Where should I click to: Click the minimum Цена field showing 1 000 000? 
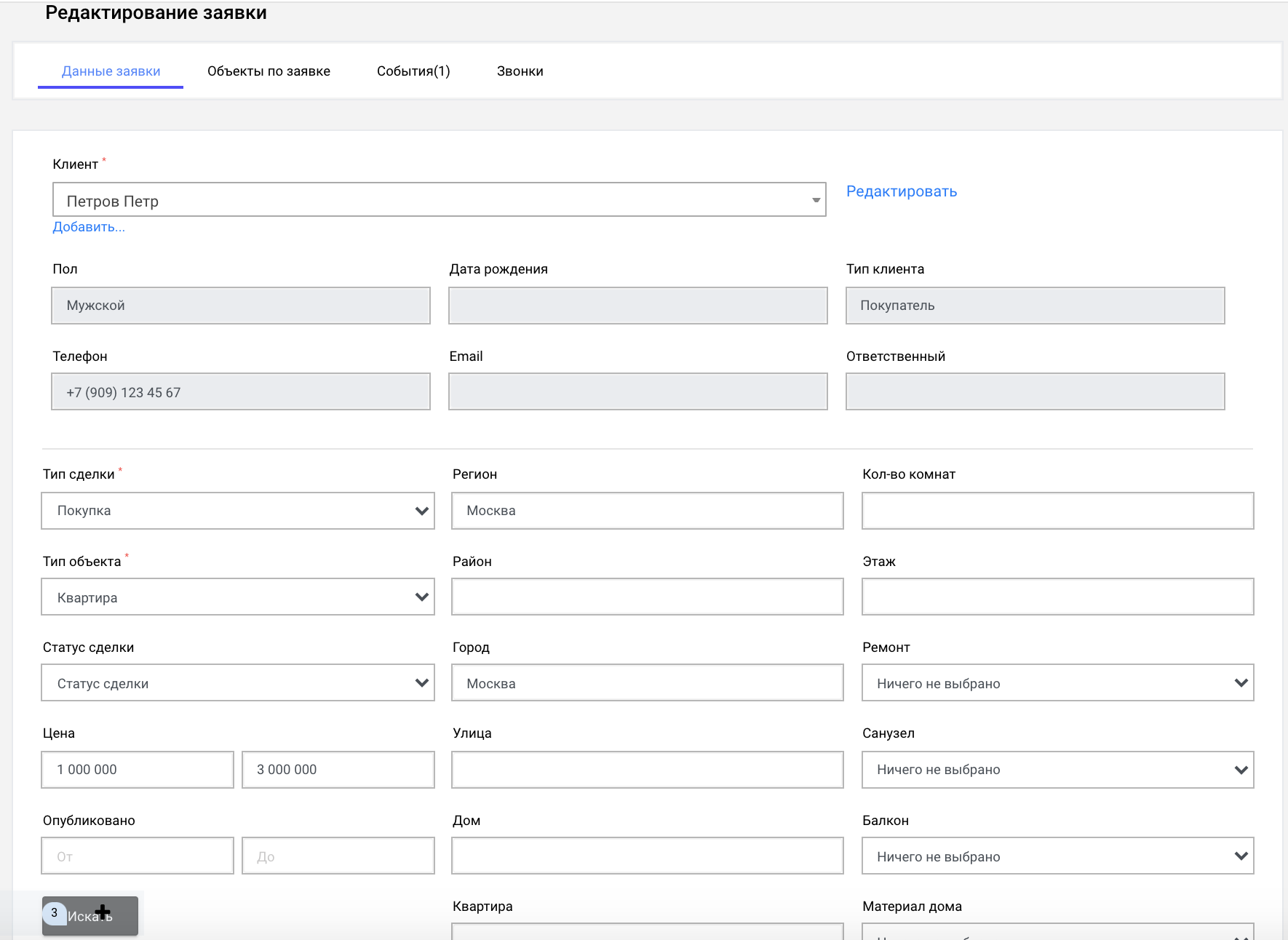pos(138,770)
